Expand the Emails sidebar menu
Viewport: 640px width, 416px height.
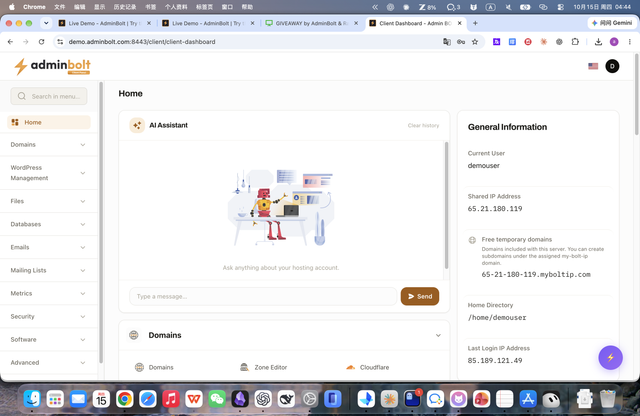click(49, 247)
